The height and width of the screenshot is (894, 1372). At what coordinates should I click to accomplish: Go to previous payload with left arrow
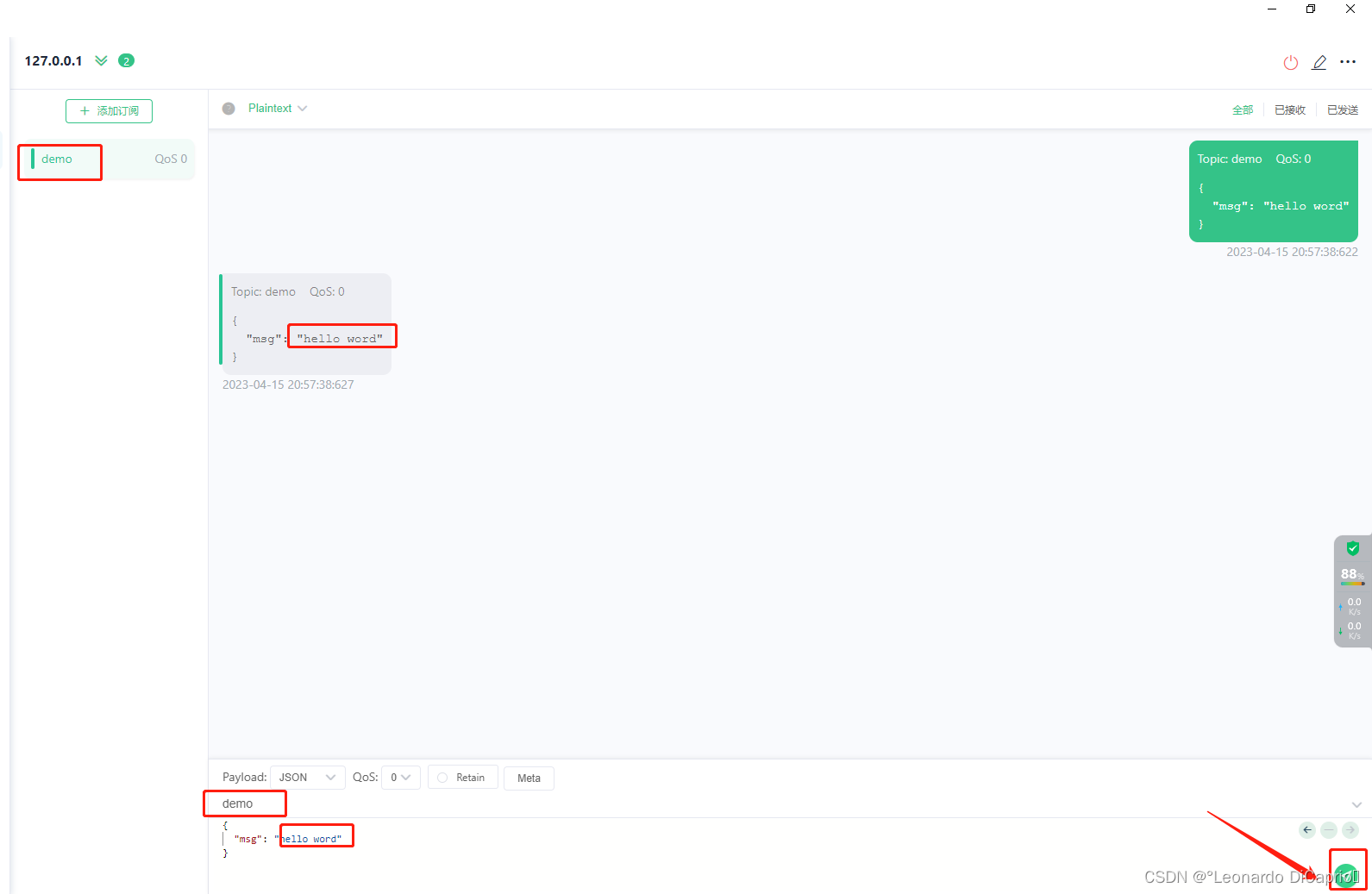1307,830
